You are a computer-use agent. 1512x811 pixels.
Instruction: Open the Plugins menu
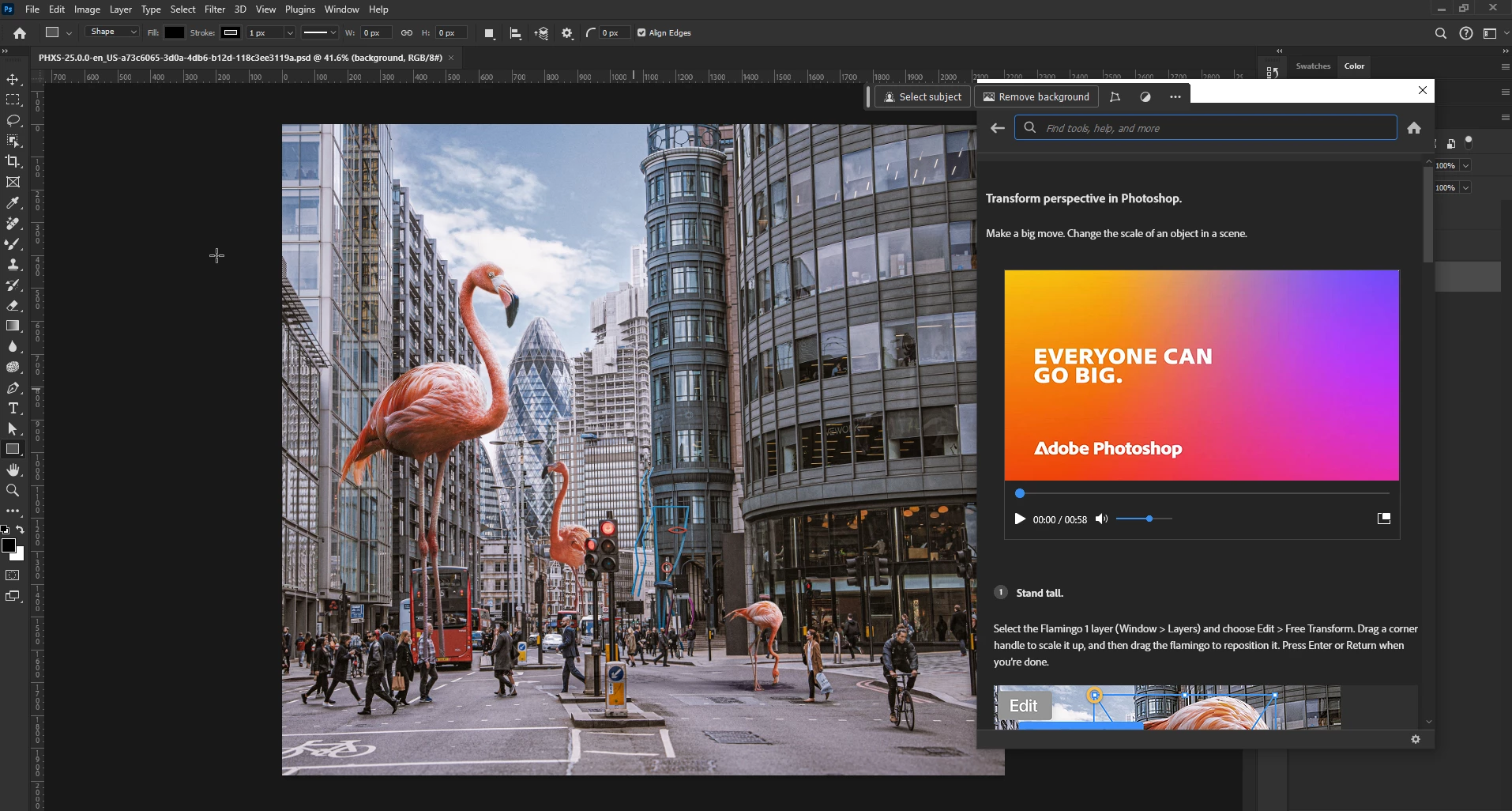pos(300,9)
